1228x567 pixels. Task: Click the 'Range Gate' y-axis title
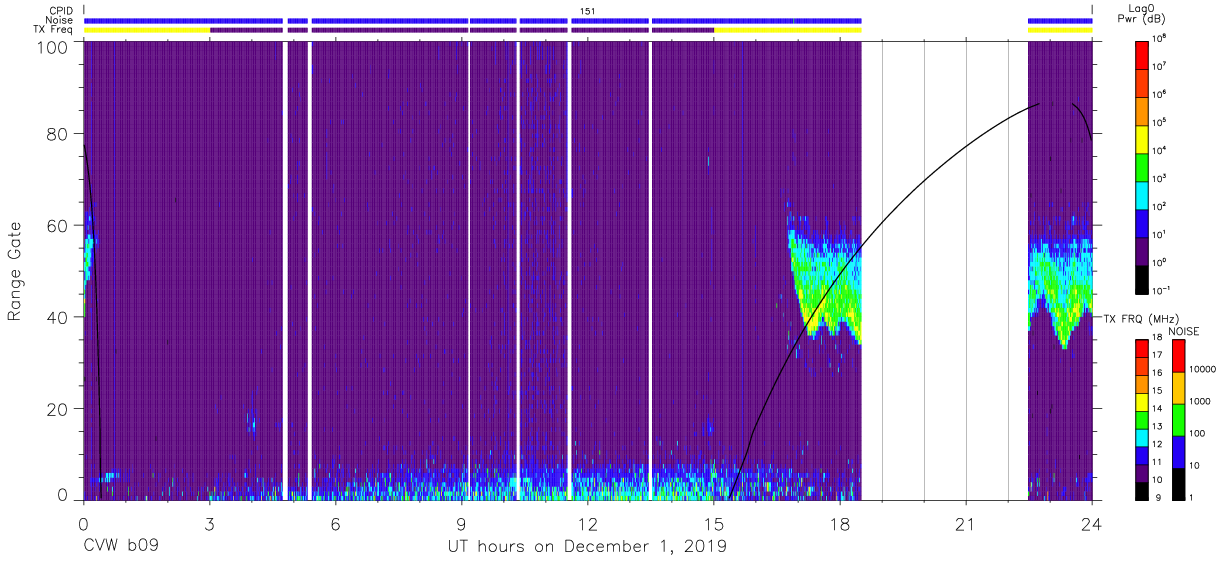16,272
